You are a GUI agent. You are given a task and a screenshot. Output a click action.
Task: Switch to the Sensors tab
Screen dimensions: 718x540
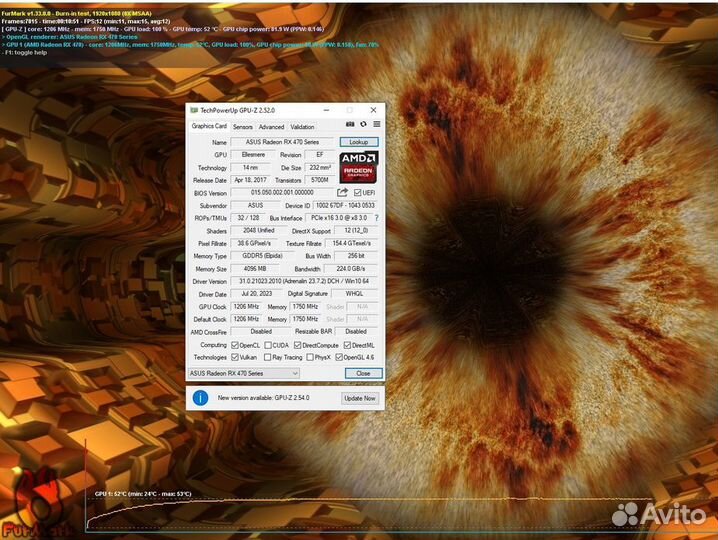coord(243,127)
